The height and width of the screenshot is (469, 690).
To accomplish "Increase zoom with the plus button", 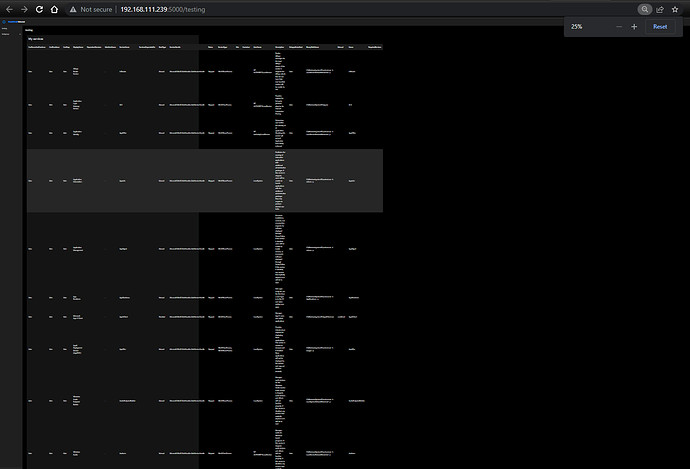I will point(634,27).
